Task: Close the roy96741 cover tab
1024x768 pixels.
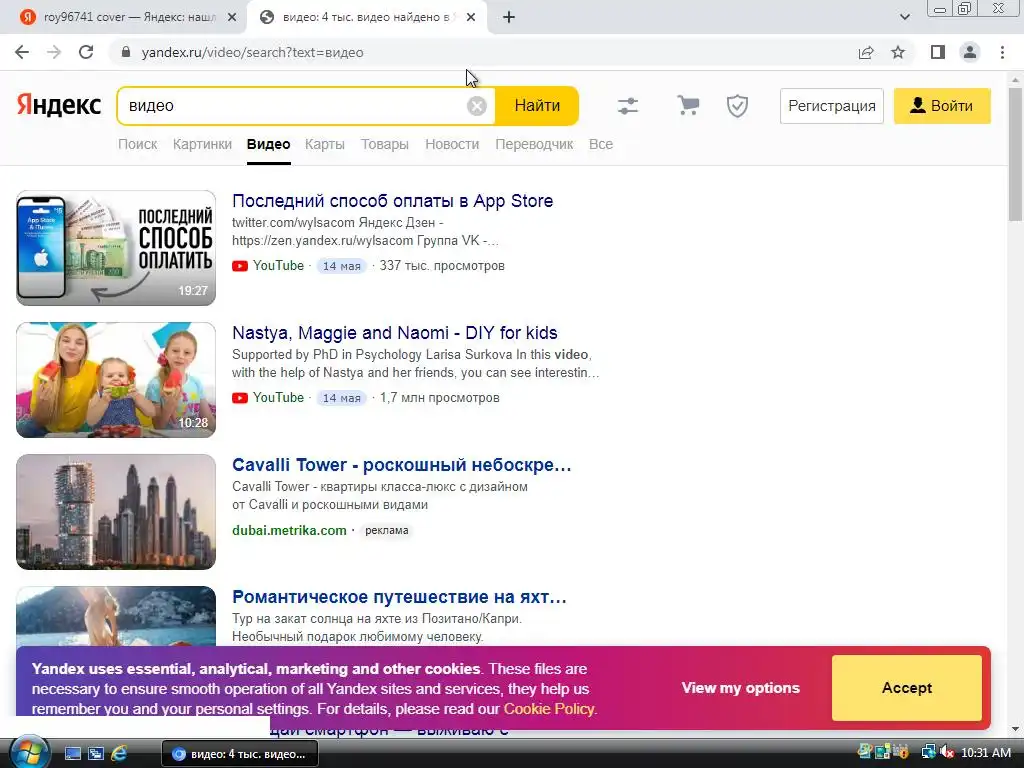Action: [232, 17]
